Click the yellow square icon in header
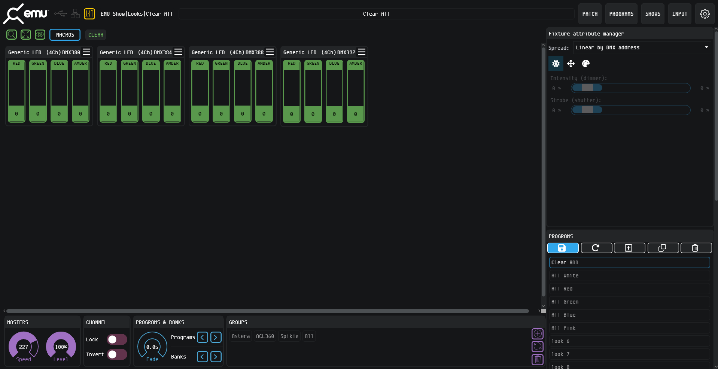Viewport: 718px width, 369px height. click(x=90, y=14)
